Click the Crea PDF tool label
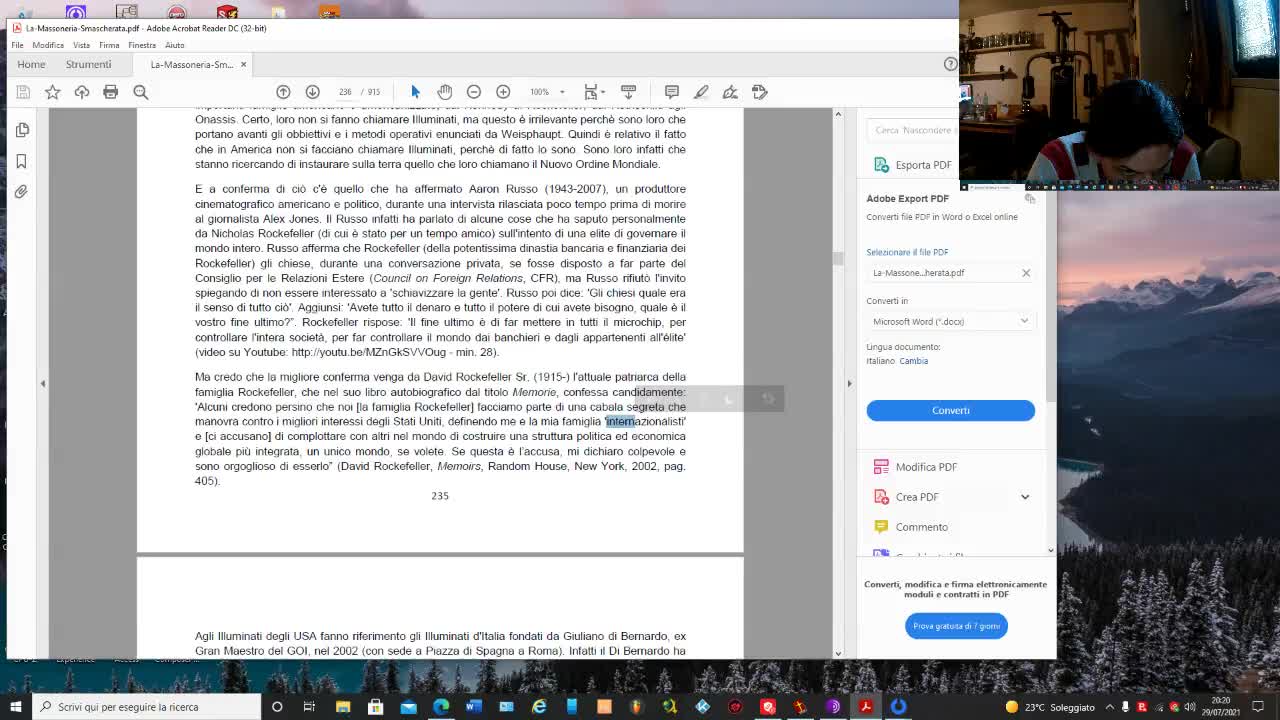The width and height of the screenshot is (1280, 720). click(x=917, y=497)
